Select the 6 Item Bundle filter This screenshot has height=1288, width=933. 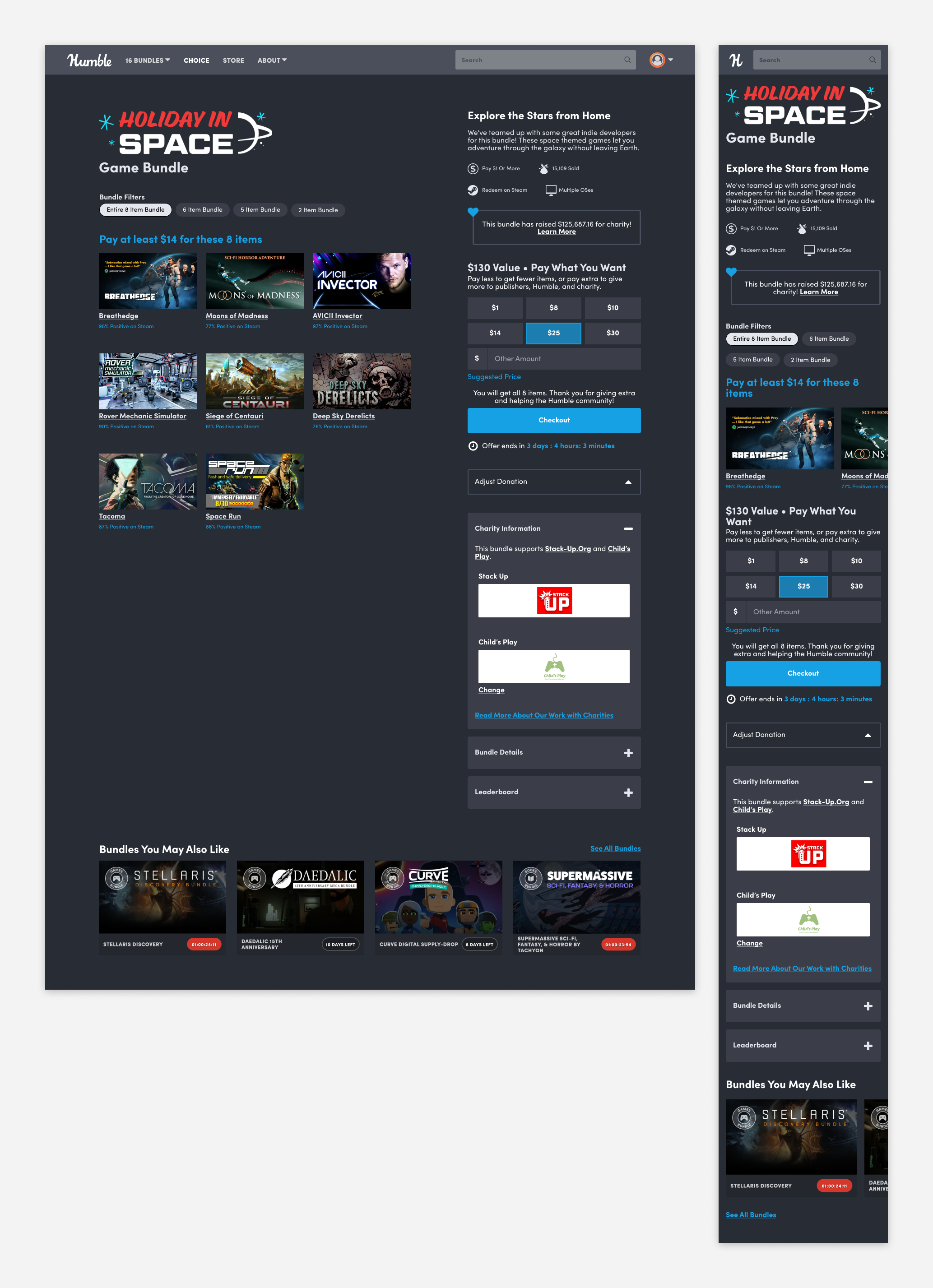pyautogui.click(x=202, y=209)
